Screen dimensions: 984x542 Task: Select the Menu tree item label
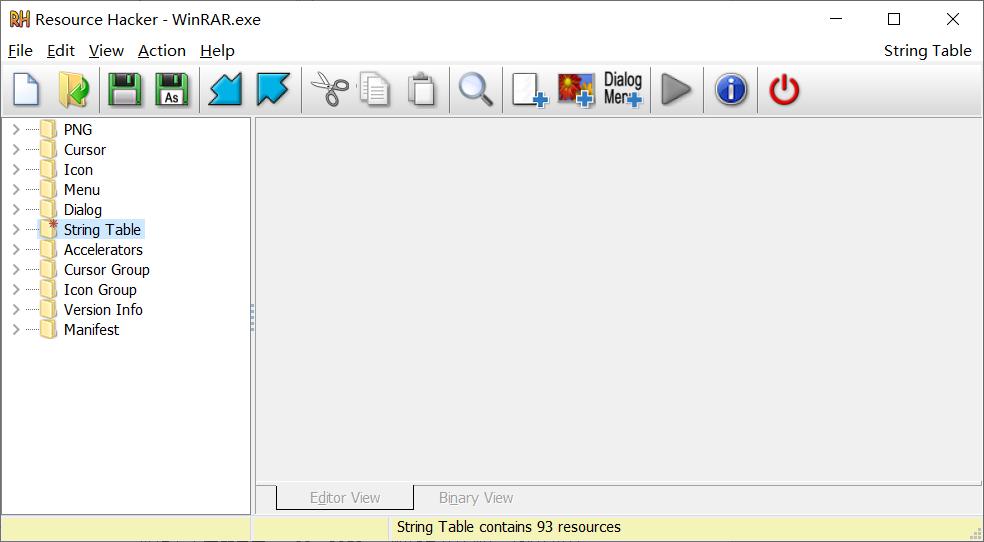coord(82,189)
